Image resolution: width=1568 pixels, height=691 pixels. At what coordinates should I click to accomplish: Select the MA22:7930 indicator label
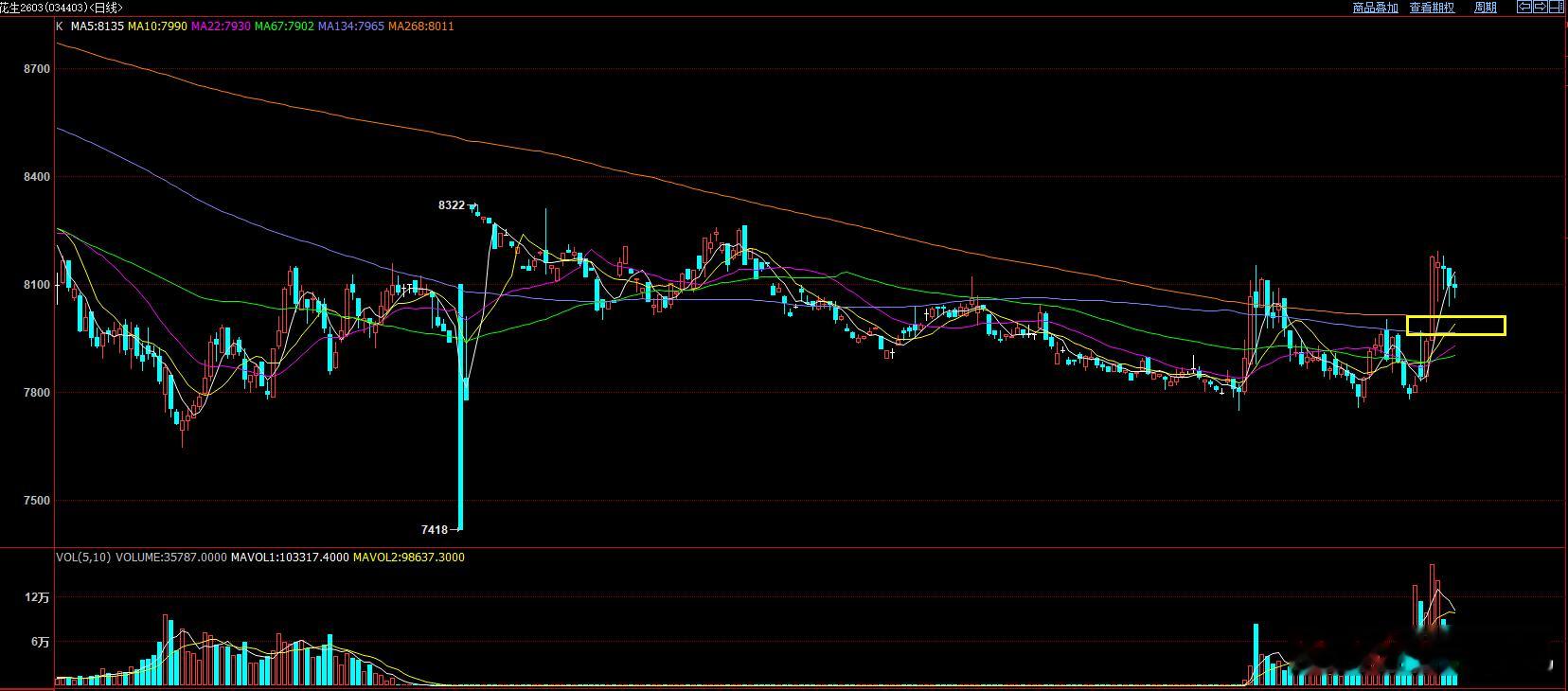click(x=221, y=26)
